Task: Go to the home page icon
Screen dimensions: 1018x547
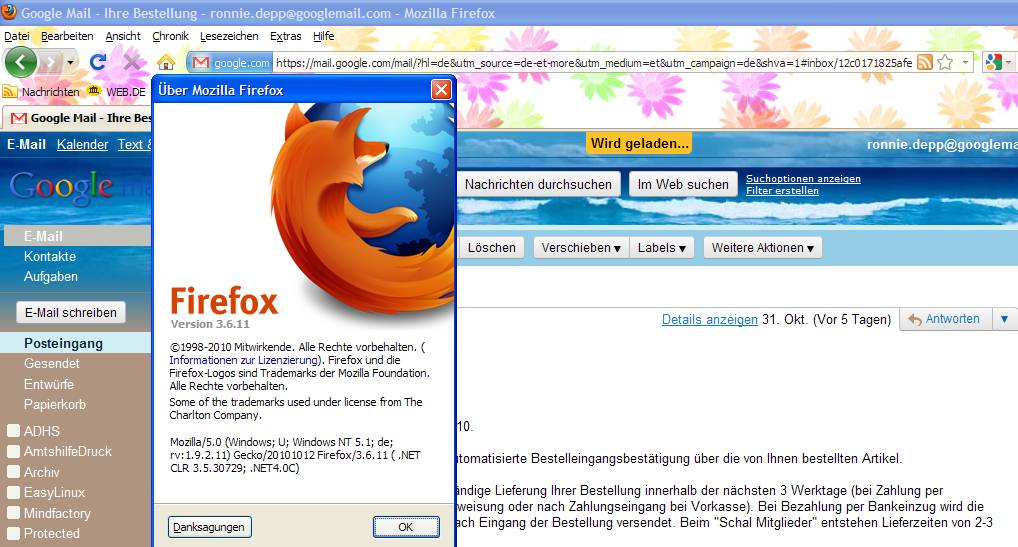Action: [166, 62]
